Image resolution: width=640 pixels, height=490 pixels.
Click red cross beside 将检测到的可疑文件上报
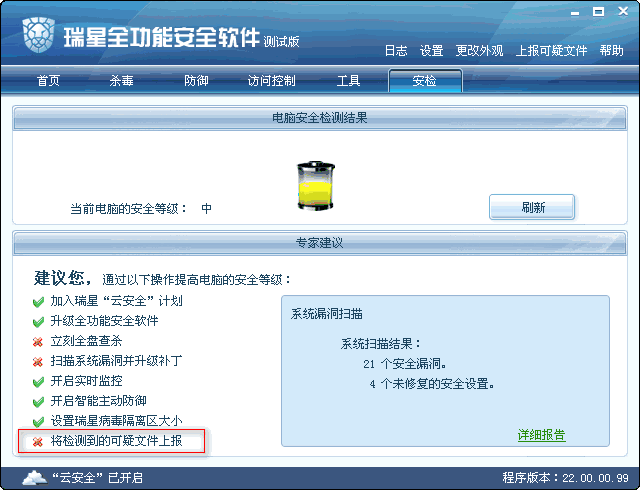[x=38, y=441]
